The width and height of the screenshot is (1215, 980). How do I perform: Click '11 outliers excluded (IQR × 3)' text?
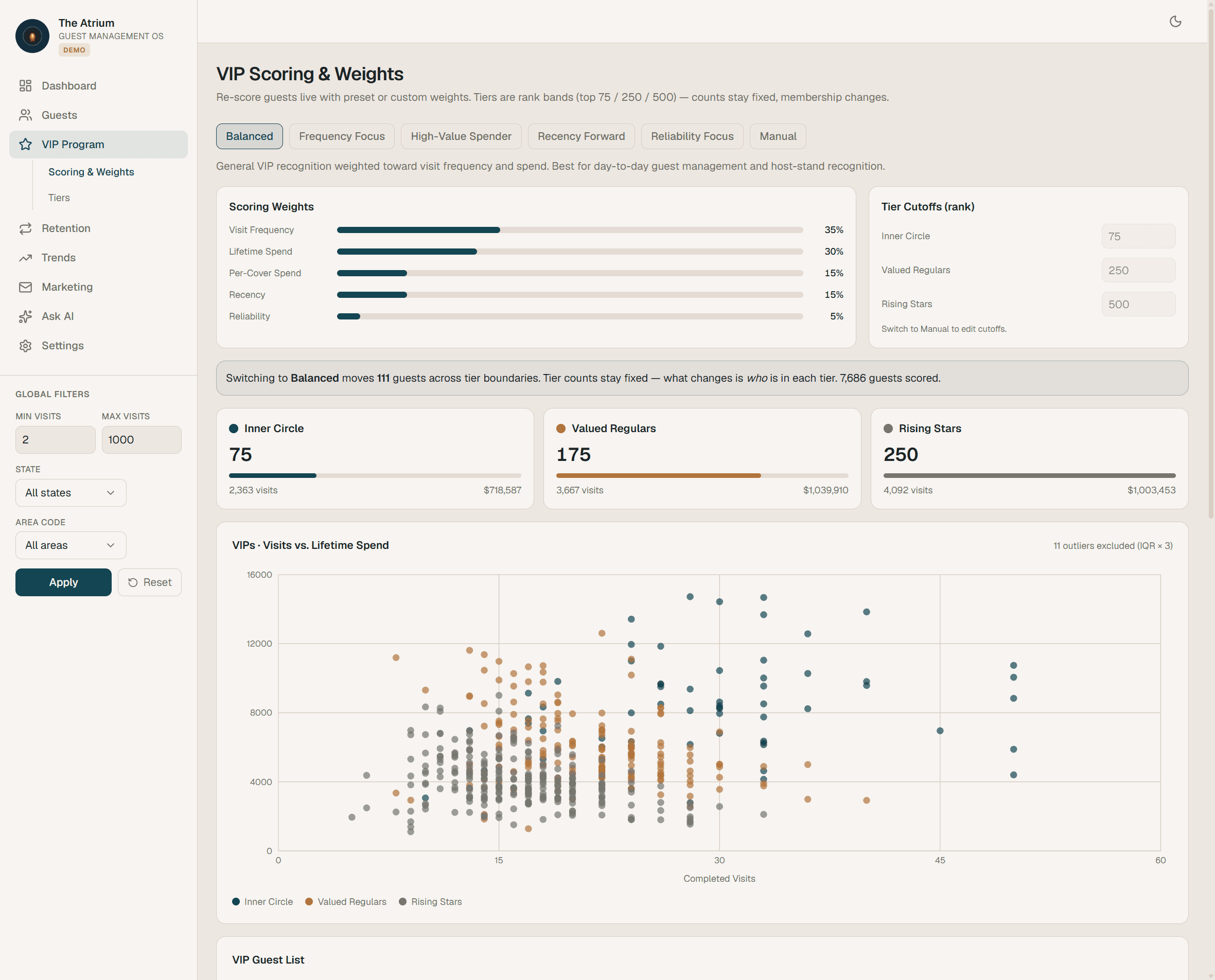(x=1113, y=546)
